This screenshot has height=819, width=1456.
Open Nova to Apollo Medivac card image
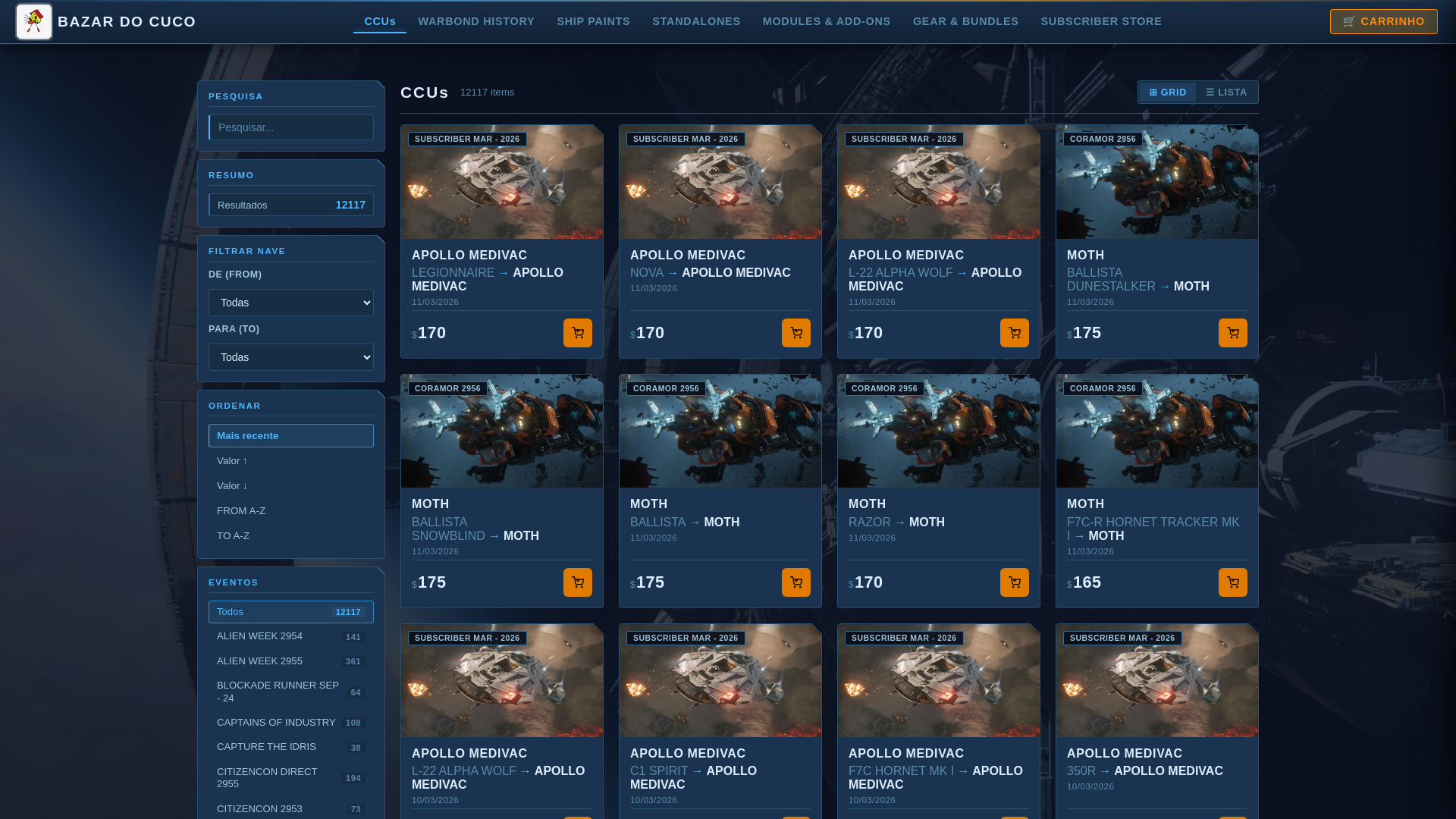click(x=720, y=182)
